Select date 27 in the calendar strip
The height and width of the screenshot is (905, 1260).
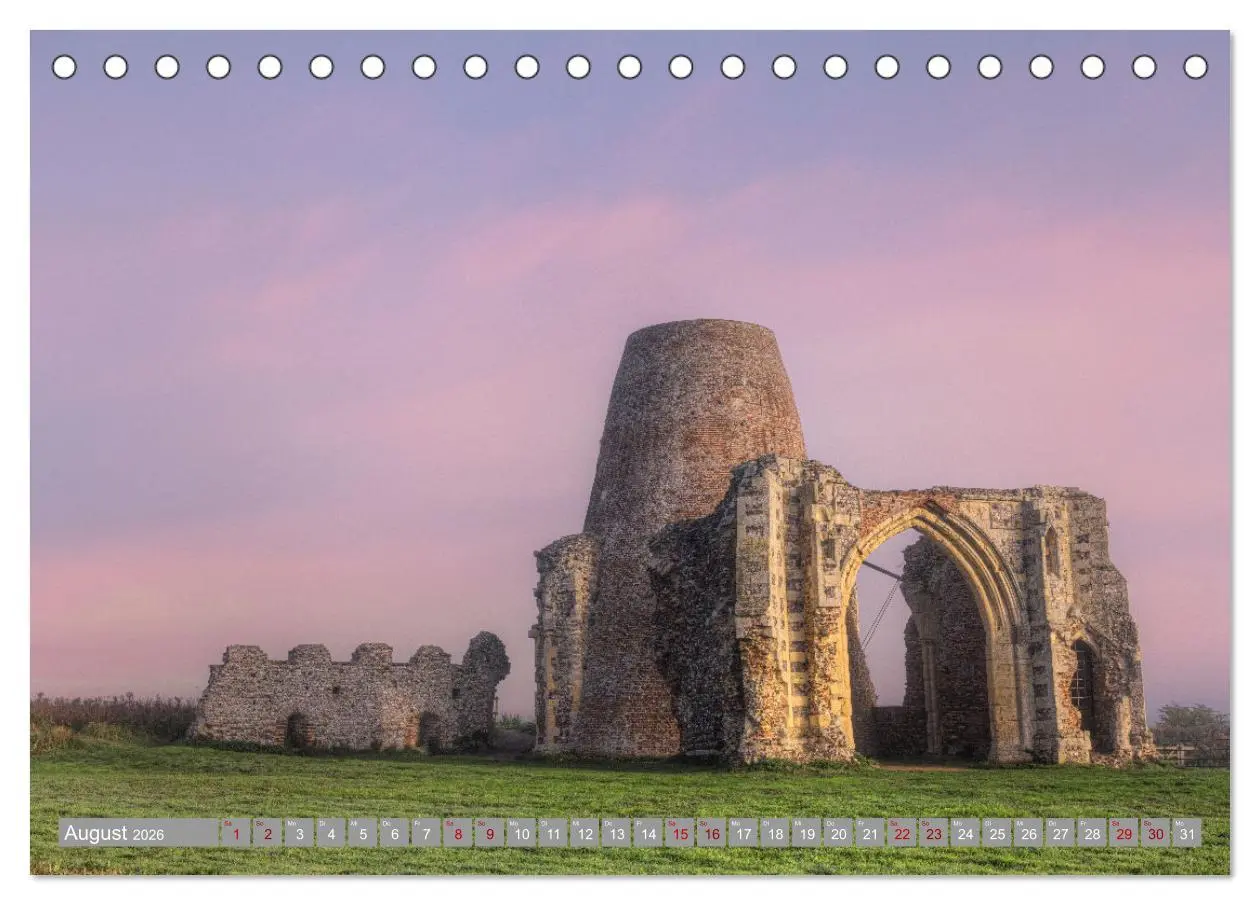1060,833
